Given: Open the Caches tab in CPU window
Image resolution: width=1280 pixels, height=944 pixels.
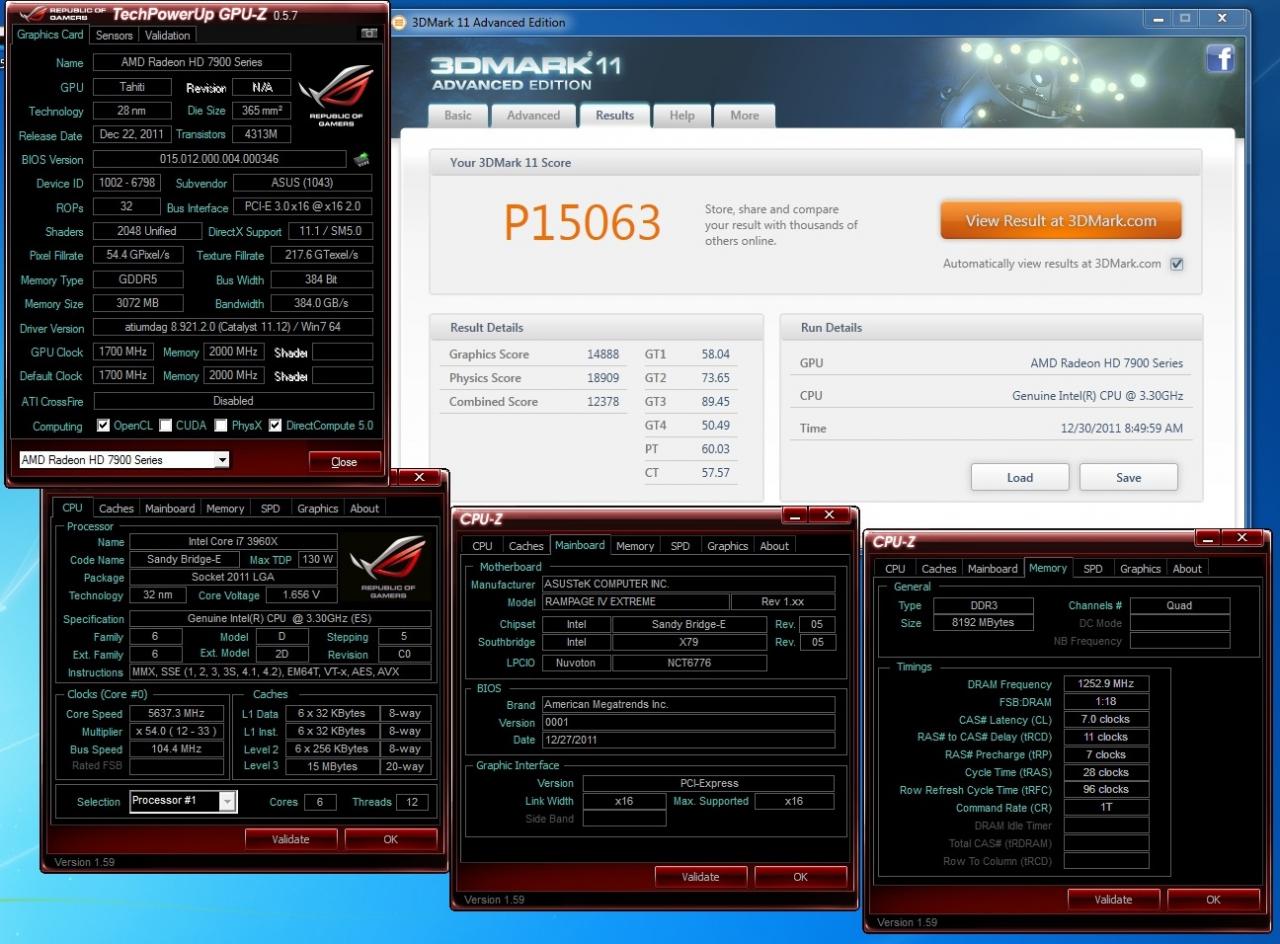Looking at the screenshot, I should point(116,508).
